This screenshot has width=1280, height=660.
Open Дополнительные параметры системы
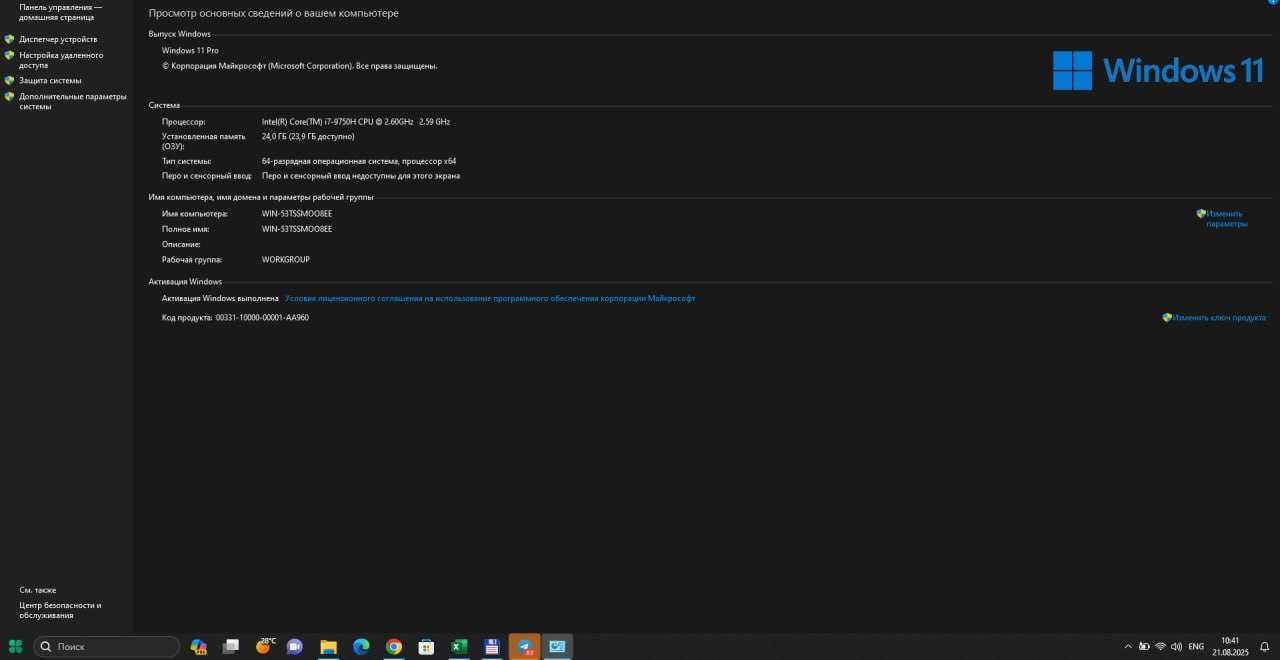[73, 101]
